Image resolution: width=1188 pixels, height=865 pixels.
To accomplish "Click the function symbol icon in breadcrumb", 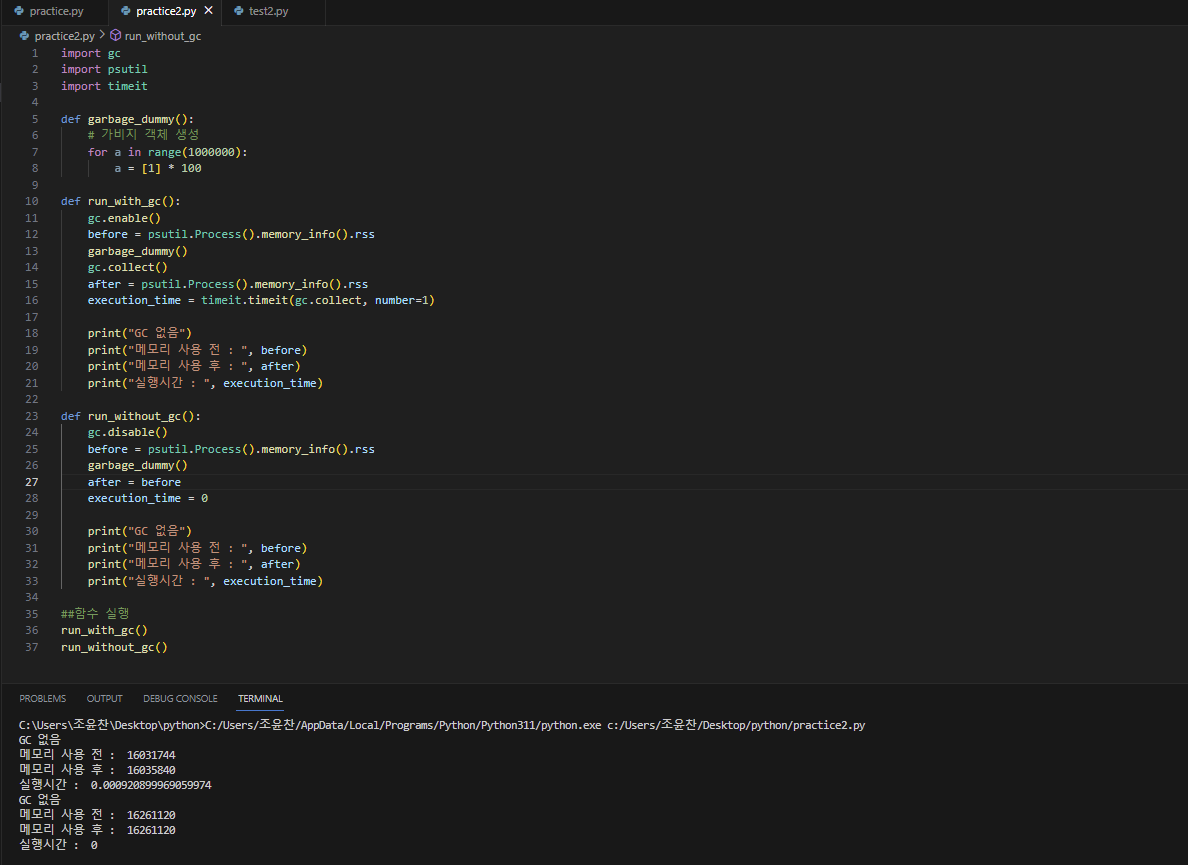I will pos(116,35).
